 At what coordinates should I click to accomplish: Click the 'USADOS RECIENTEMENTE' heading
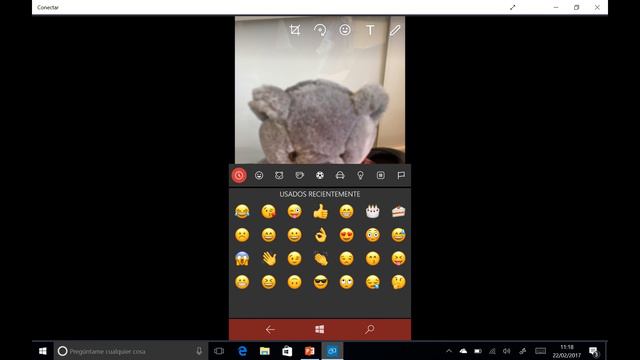tap(320, 194)
